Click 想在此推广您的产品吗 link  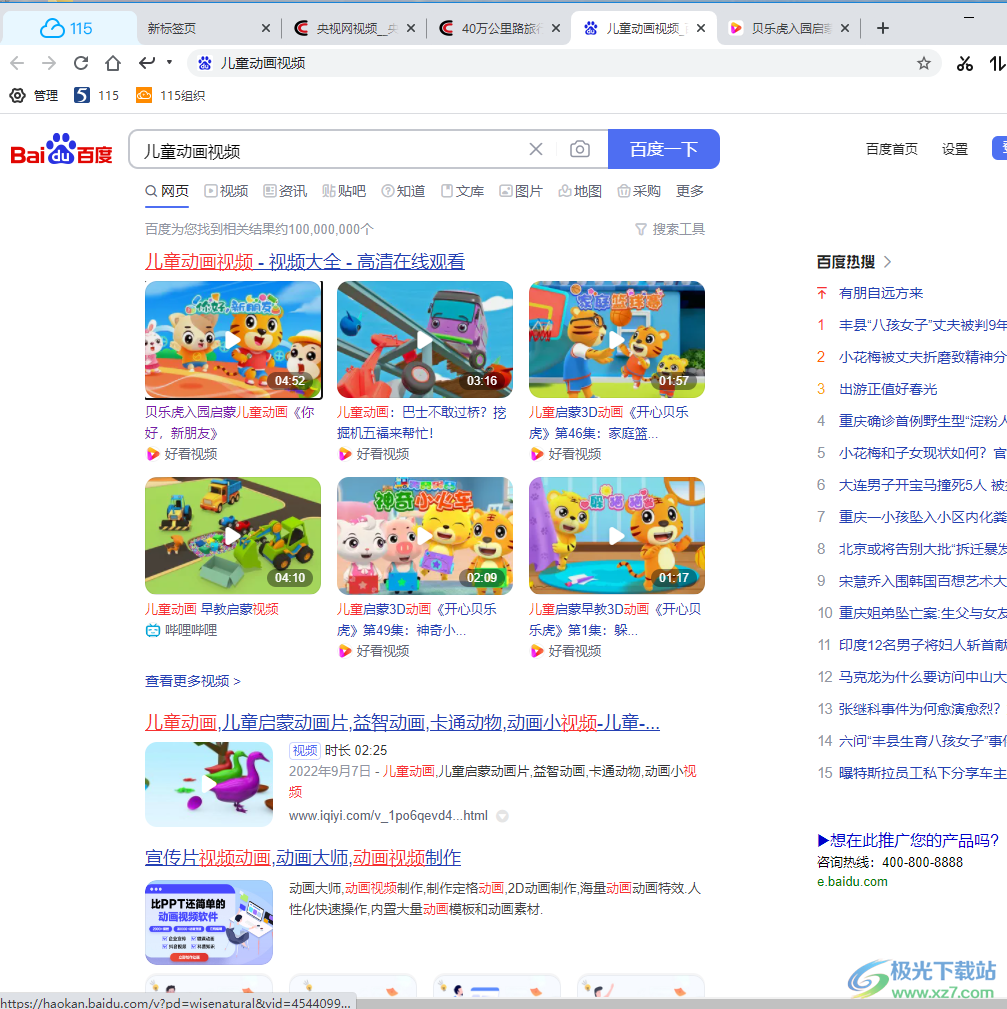908,840
